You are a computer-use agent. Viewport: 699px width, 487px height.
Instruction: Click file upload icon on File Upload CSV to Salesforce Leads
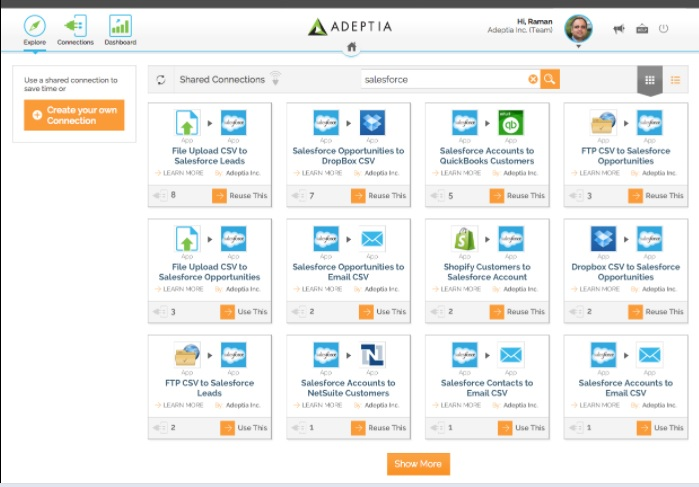pyautogui.click(x=187, y=122)
